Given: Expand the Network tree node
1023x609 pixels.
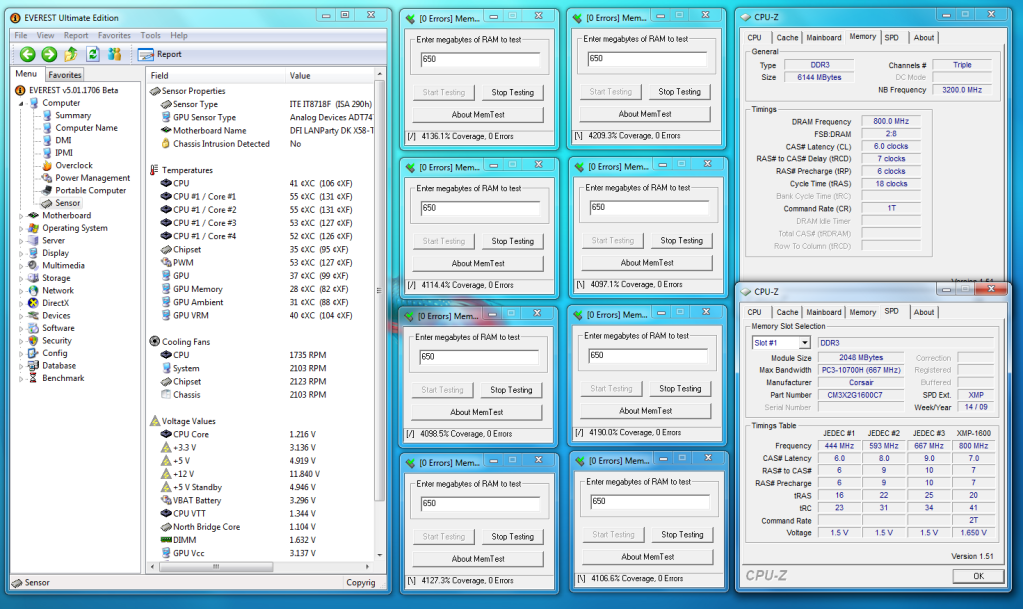Looking at the screenshot, I should point(21,290).
